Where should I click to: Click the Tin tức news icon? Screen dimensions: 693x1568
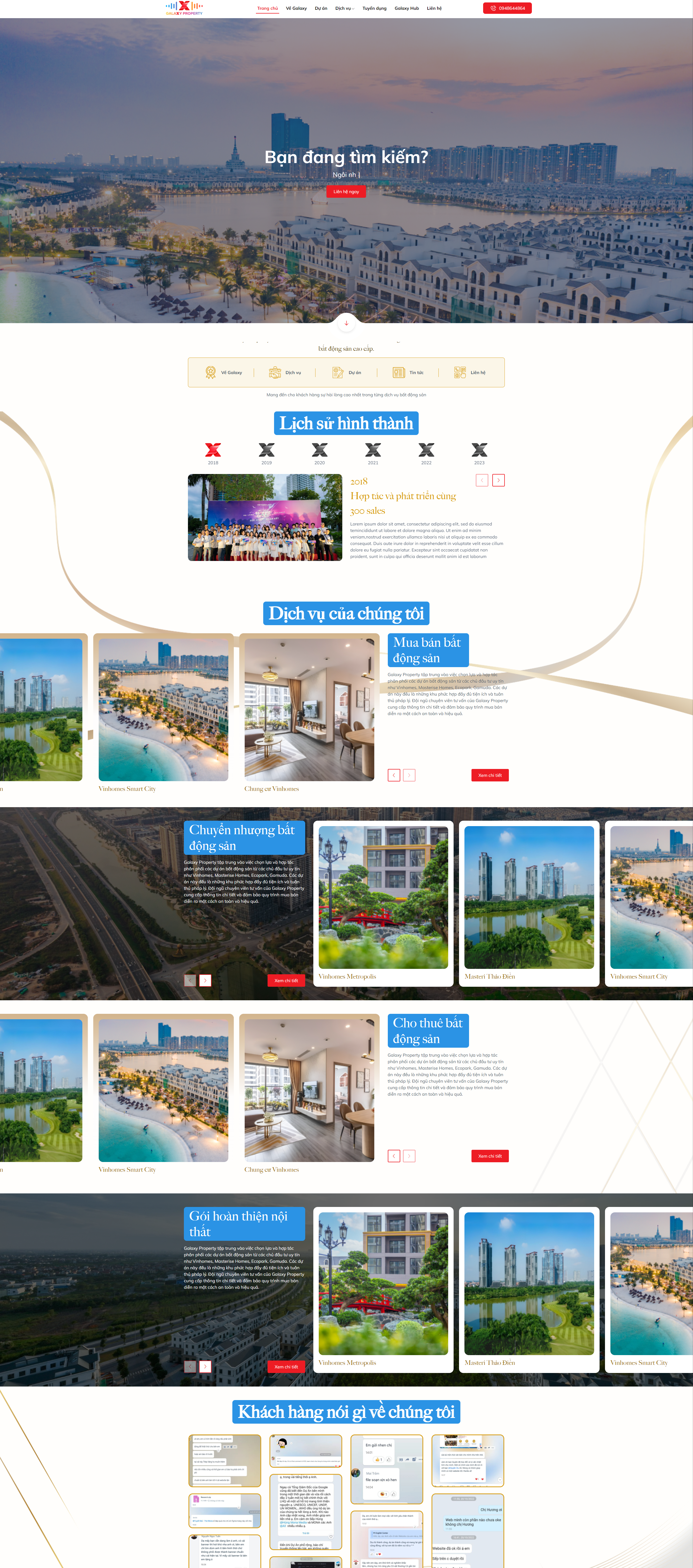click(x=399, y=372)
